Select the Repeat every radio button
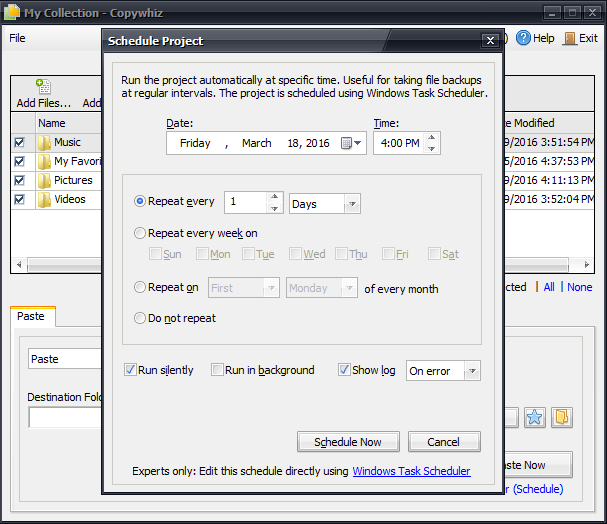 [140, 201]
